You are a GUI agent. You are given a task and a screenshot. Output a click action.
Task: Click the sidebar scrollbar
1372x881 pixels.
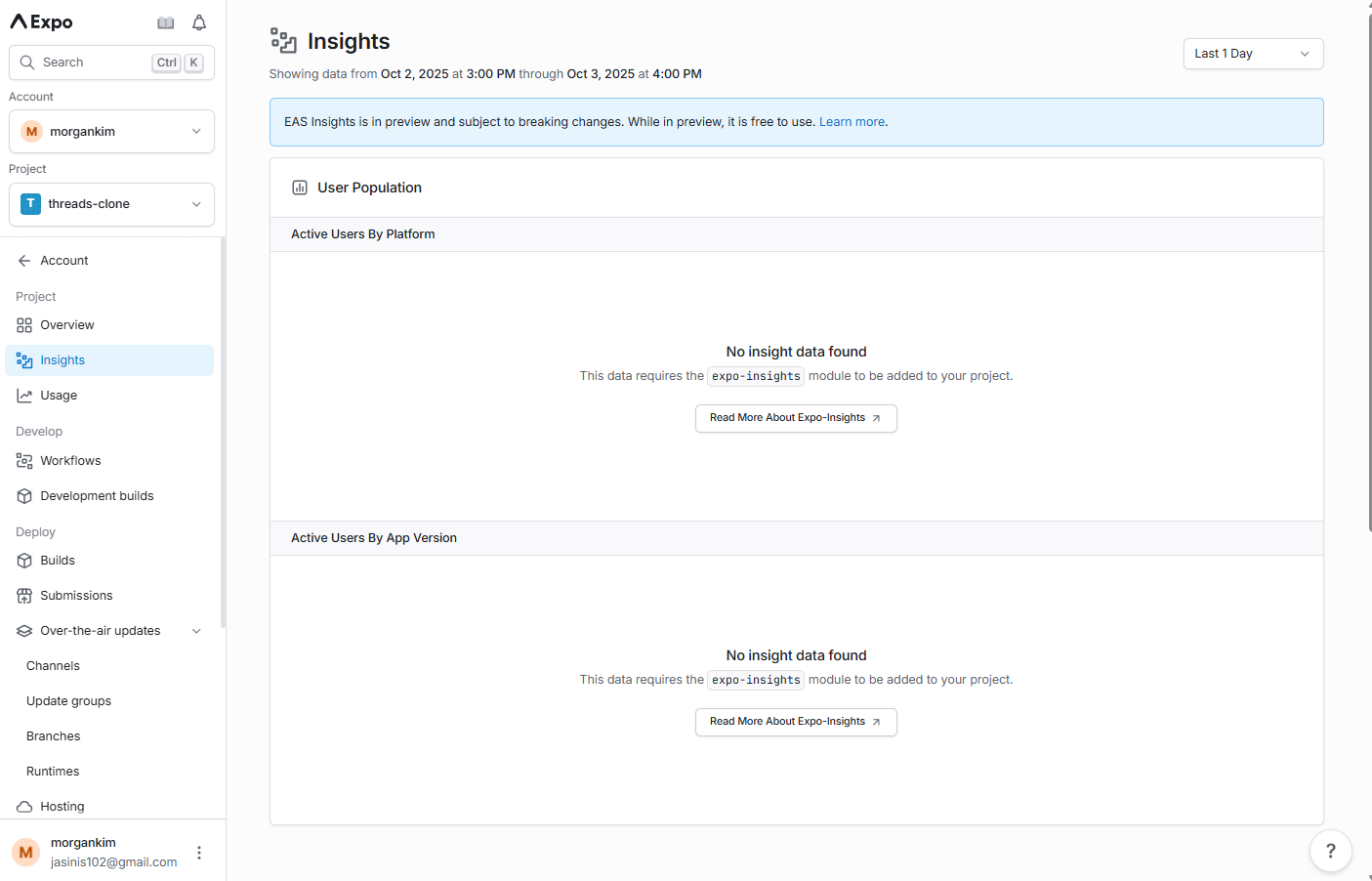click(x=223, y=433)
